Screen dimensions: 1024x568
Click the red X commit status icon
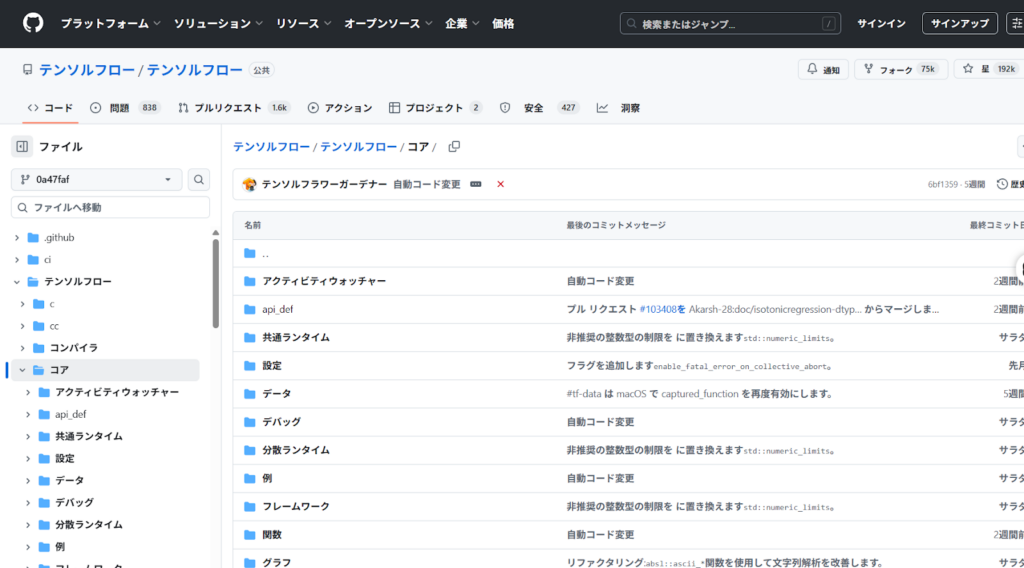(x=500, y=185)
